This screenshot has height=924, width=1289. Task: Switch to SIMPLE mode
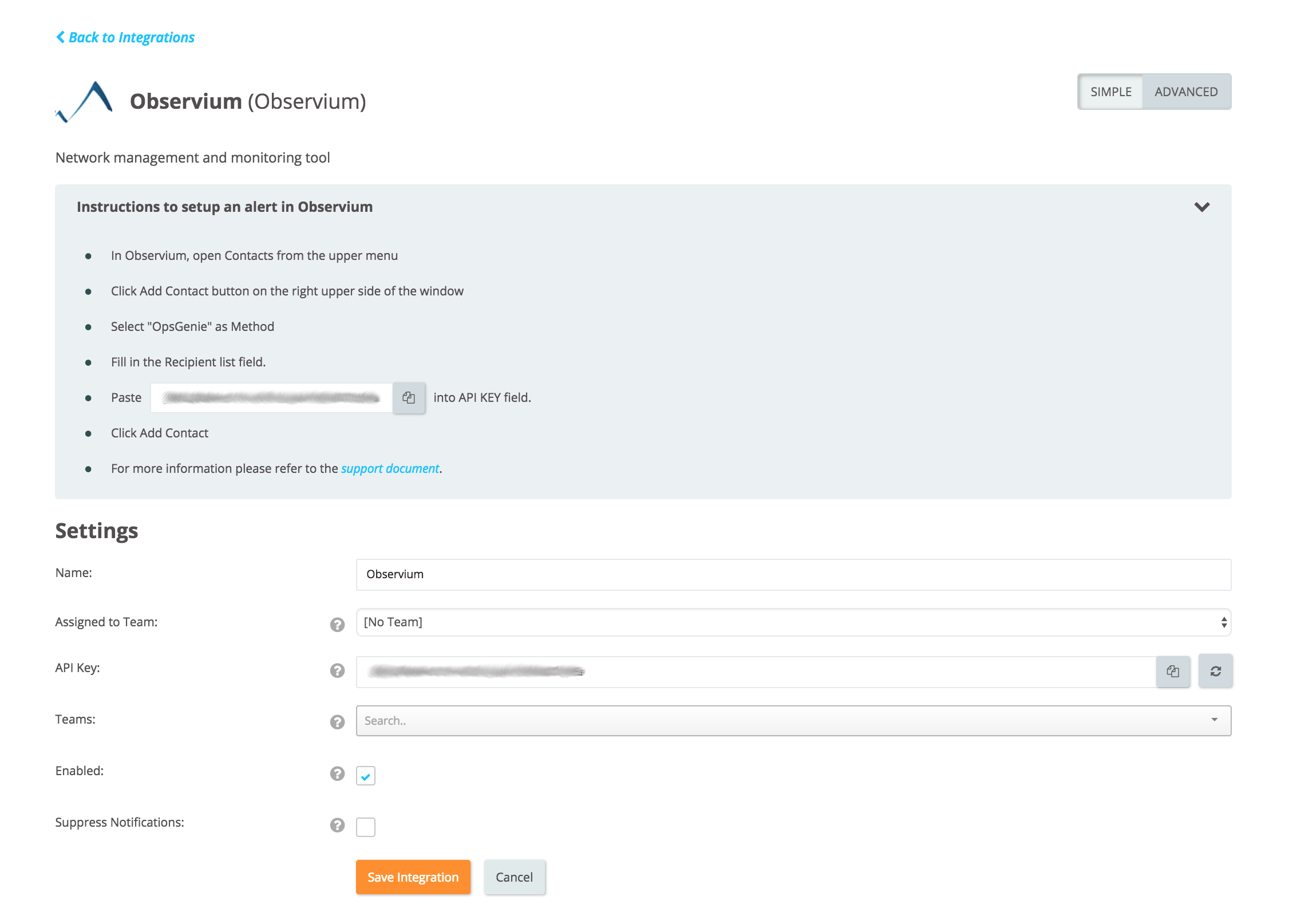click(1110, 92)
